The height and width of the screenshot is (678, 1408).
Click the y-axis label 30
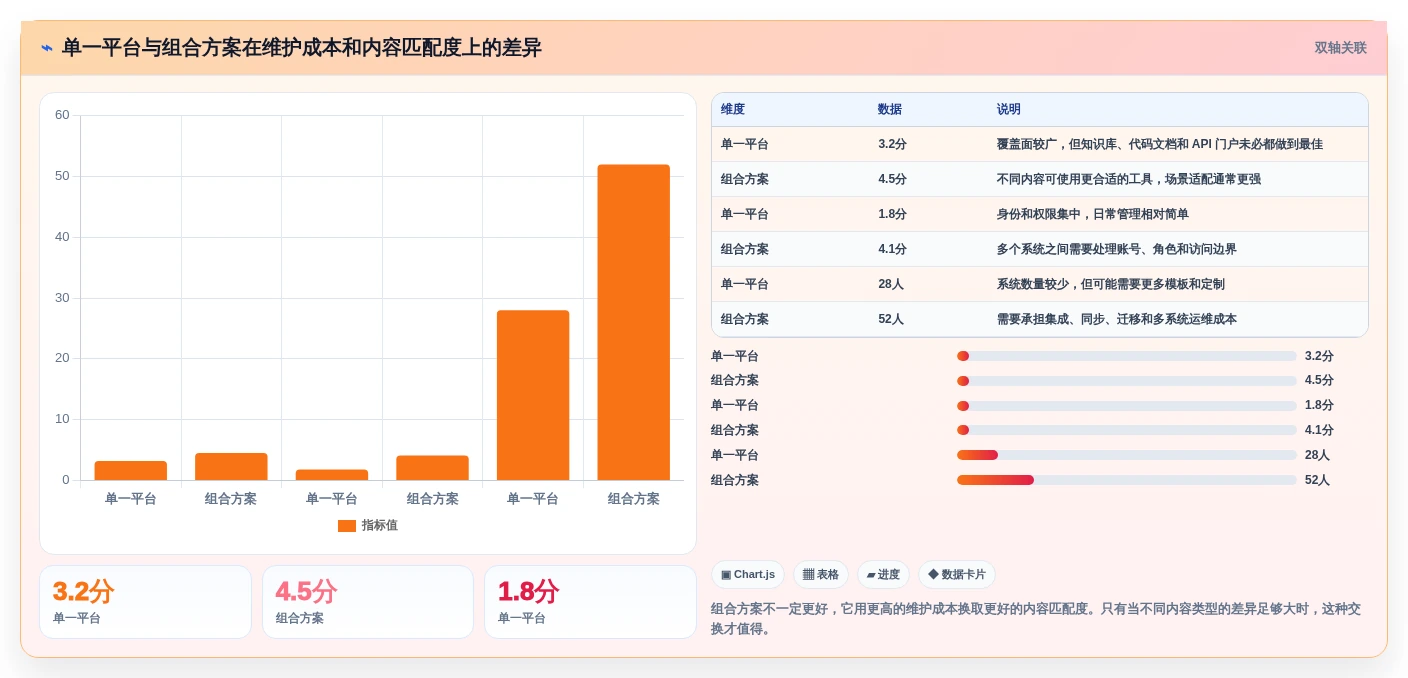pos(62,298)
